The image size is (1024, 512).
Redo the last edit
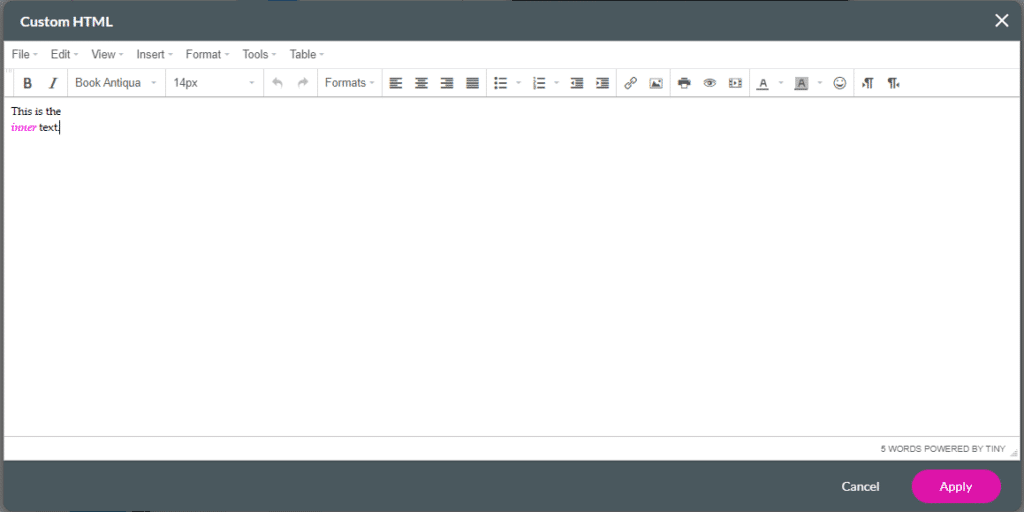303,83
